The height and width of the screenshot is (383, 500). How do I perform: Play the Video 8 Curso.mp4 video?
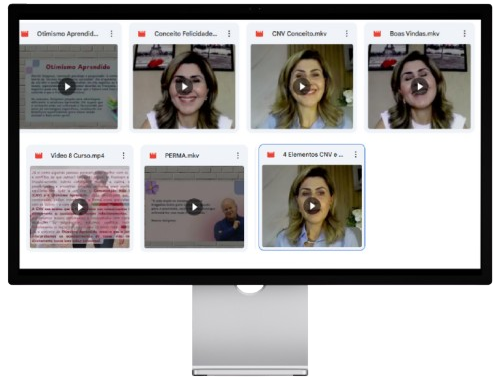(80, 207)
